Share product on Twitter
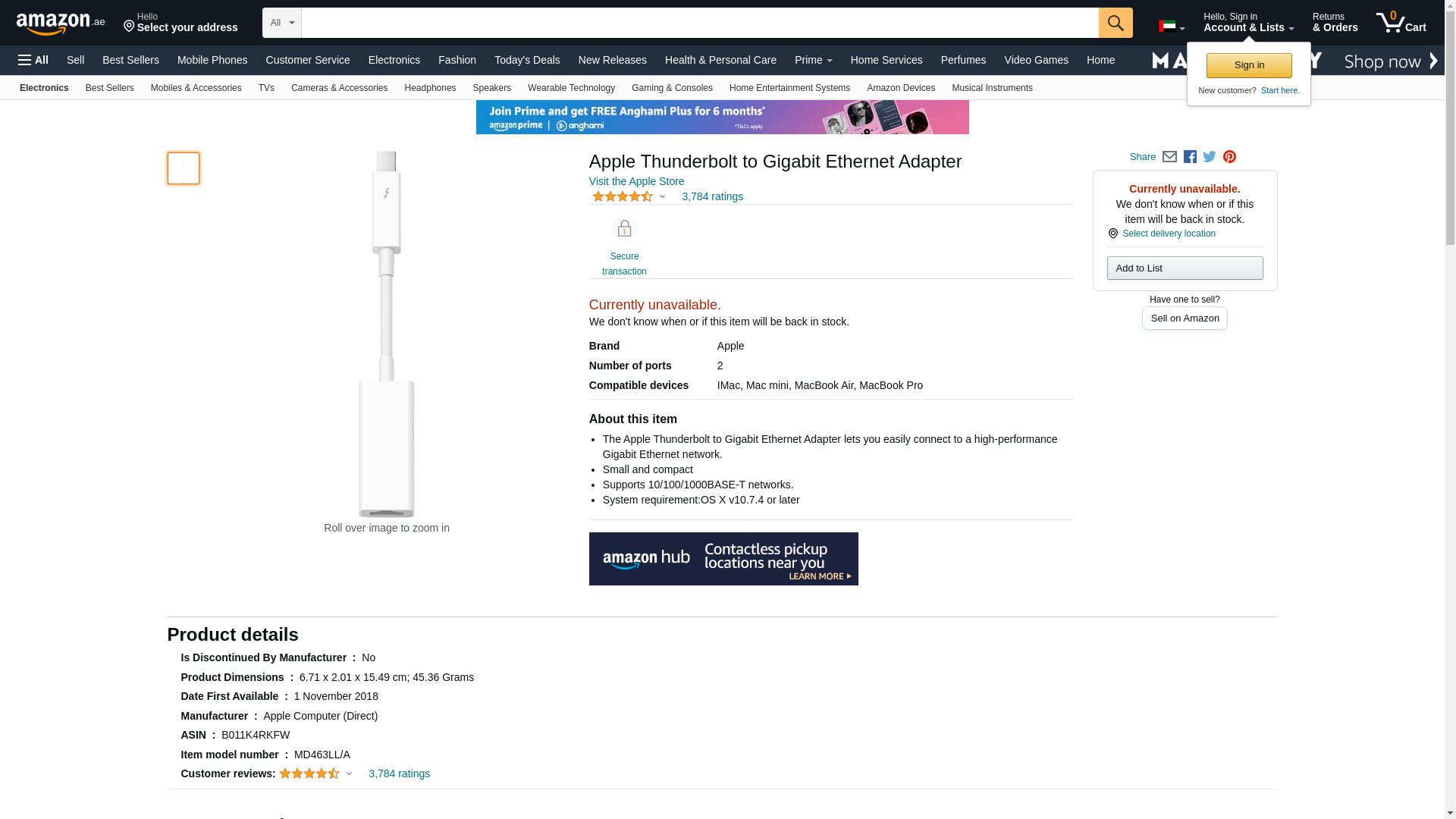Screen dimensions: 1456x819 pos(1210,157)
